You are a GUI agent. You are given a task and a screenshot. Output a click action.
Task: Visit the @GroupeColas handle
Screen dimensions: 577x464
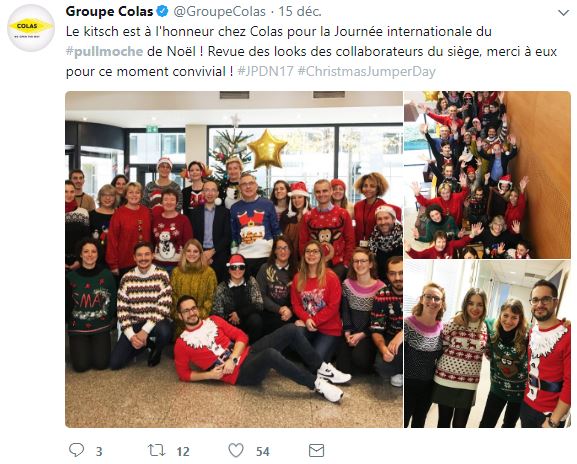point(219,12)
